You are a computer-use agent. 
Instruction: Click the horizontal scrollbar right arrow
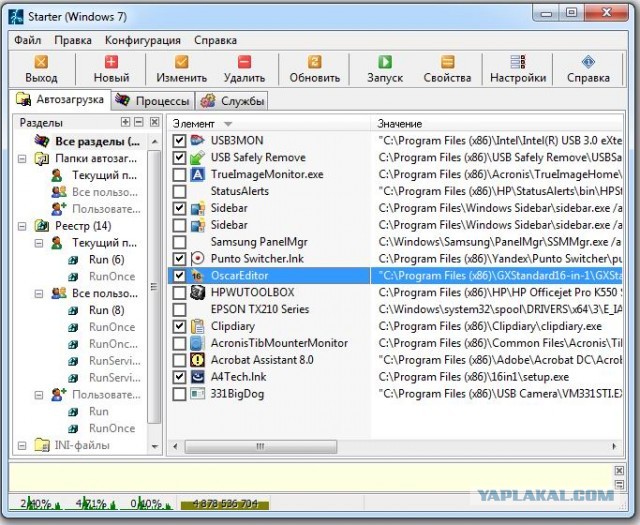tap(614, 446)
